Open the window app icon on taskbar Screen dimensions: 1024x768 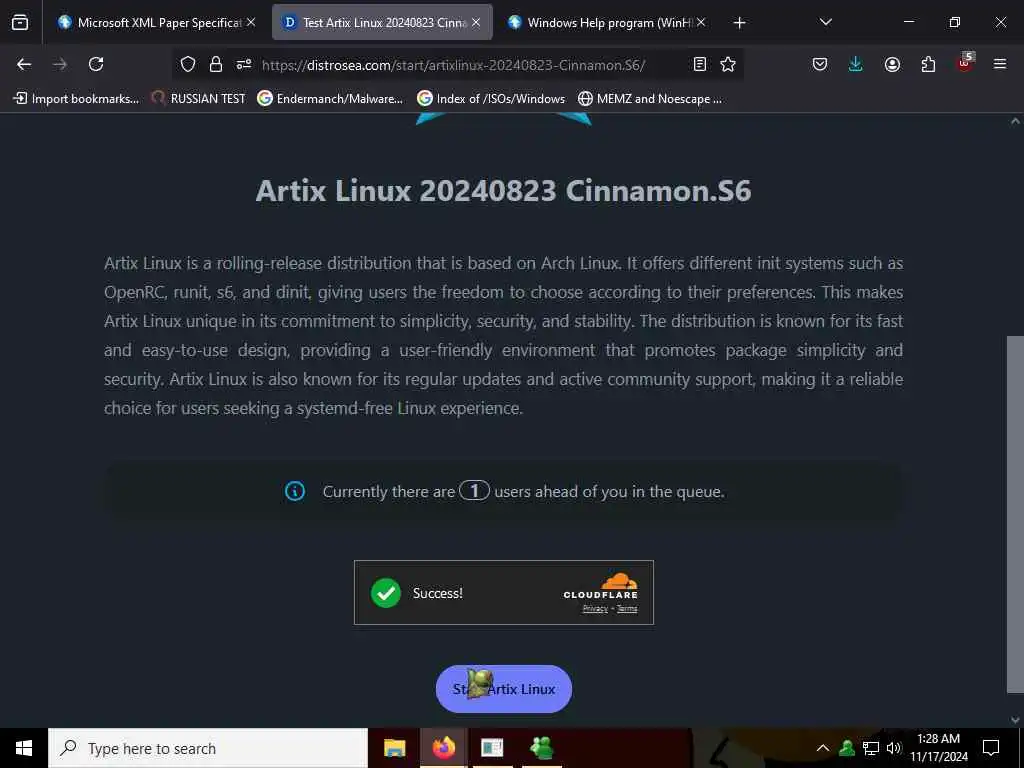(x=492, y=748)
